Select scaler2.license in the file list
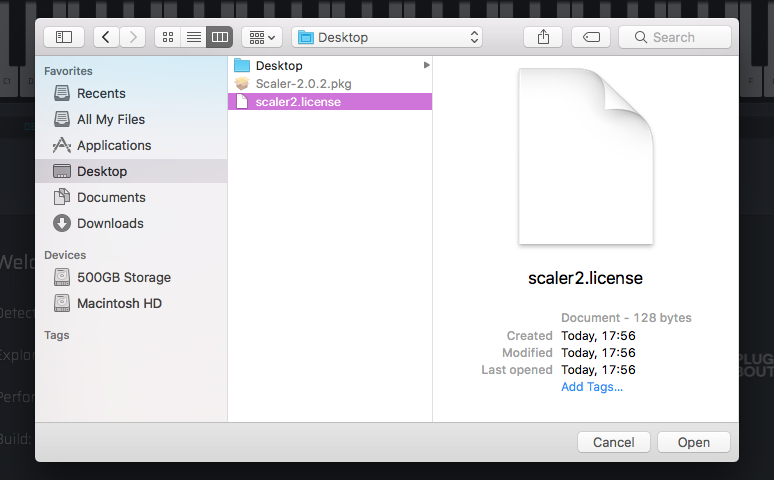The height and width of the screenshot is (480, 774). (x=330, y=102)
